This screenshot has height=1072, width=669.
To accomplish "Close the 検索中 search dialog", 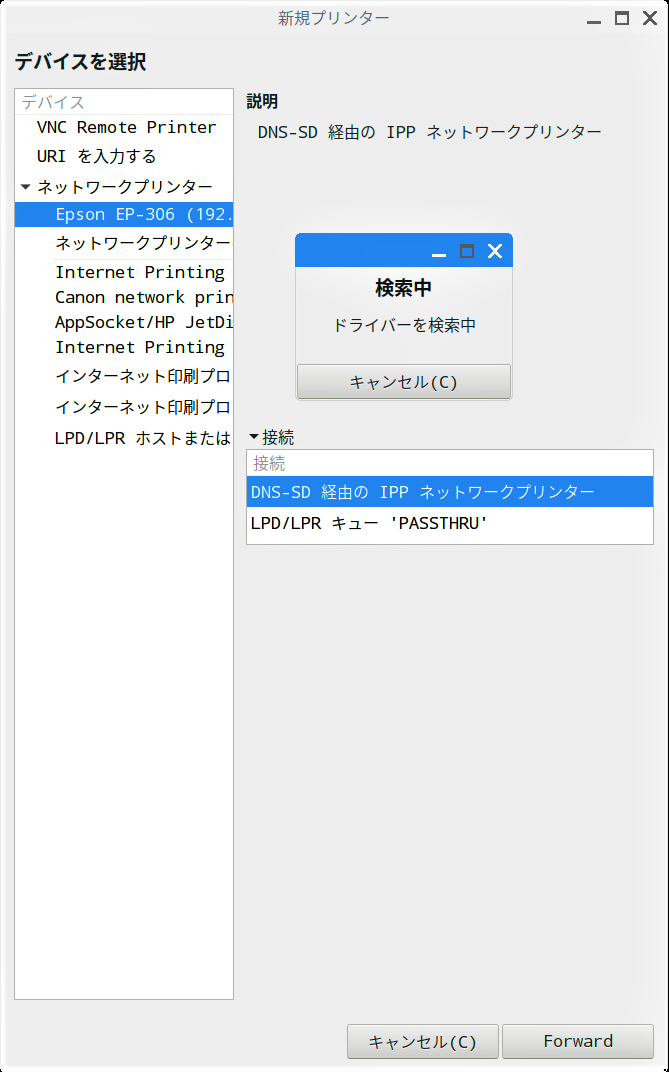I will tap(494, 251).
